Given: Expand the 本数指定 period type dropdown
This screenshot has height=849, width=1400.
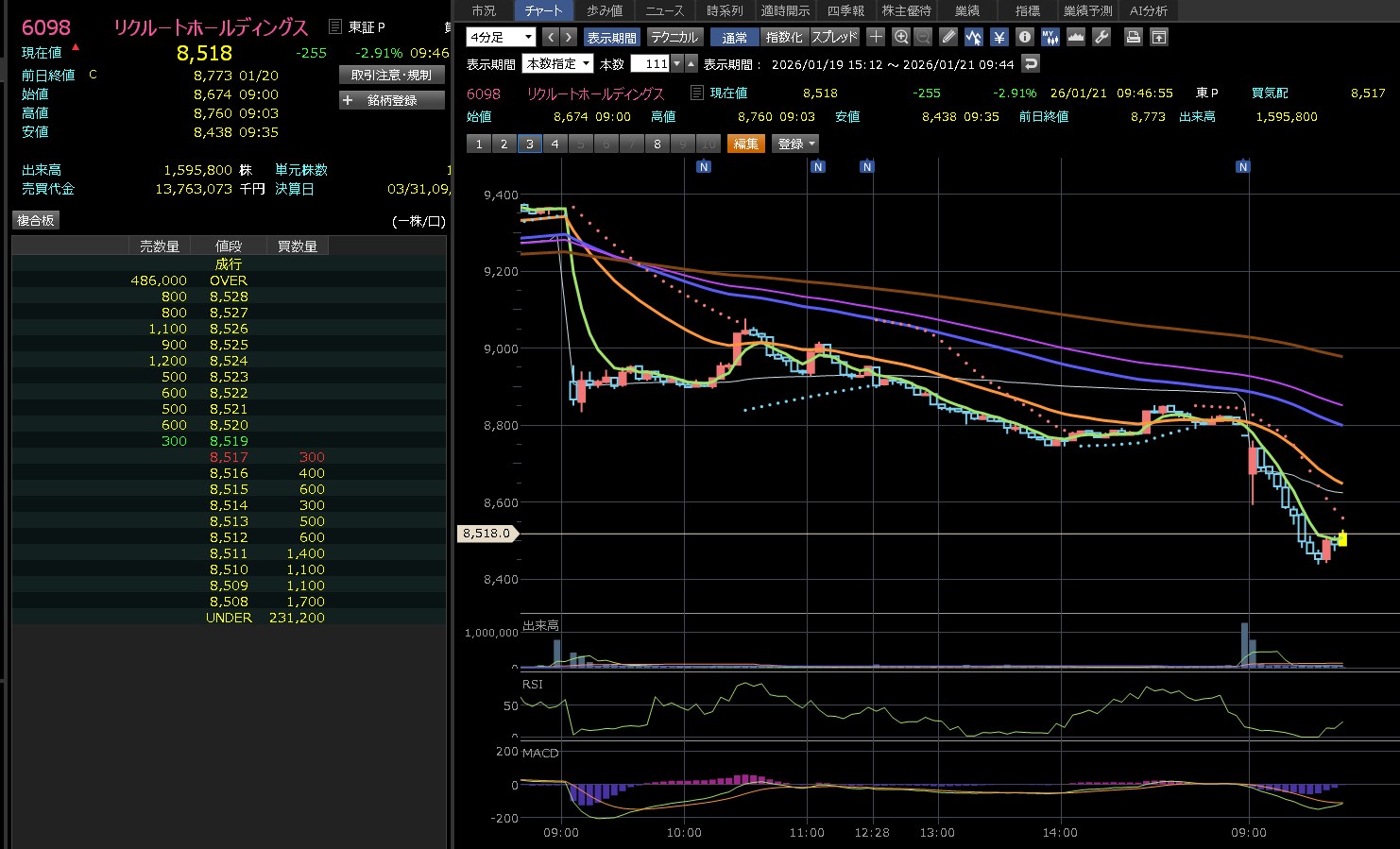Looking at the screenshot, I should coord(558,64).
